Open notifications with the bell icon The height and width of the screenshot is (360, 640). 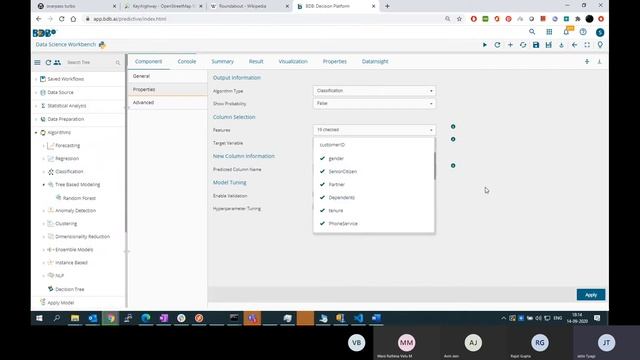click(x=566, y=32)
